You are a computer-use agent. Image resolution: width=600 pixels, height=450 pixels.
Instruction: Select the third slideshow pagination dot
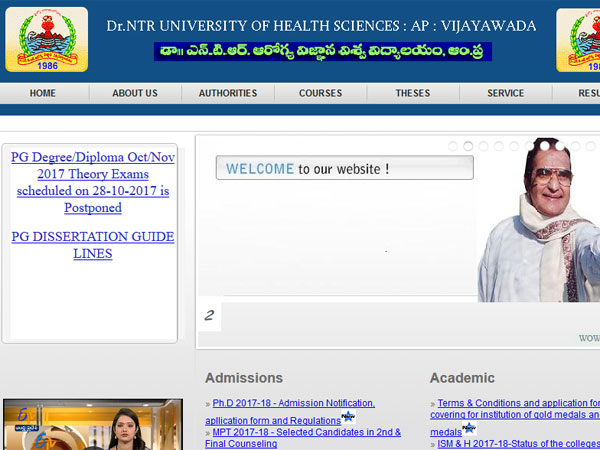[483, 146]
